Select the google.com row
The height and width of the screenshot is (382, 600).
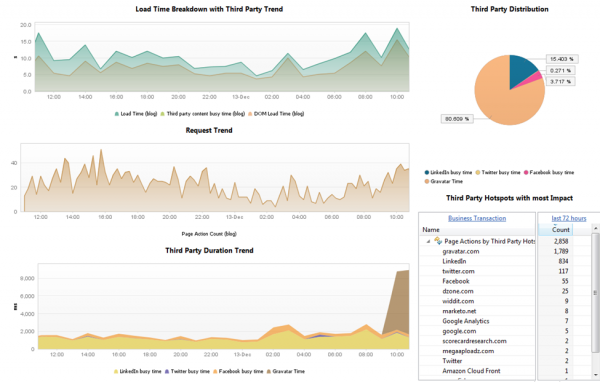pyautogui.click(x=477, y=331)
